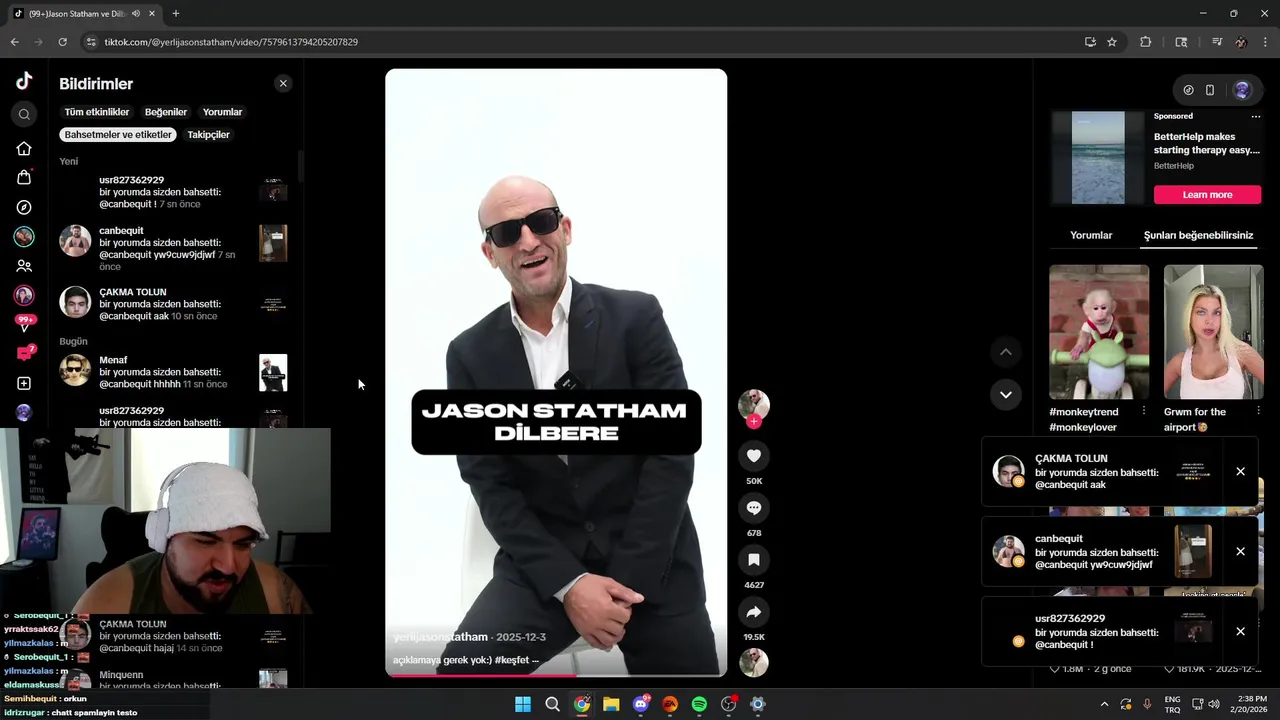Open options for #monkeytrend video
The image size is (1280, 720).
(x=1144, y=411)
